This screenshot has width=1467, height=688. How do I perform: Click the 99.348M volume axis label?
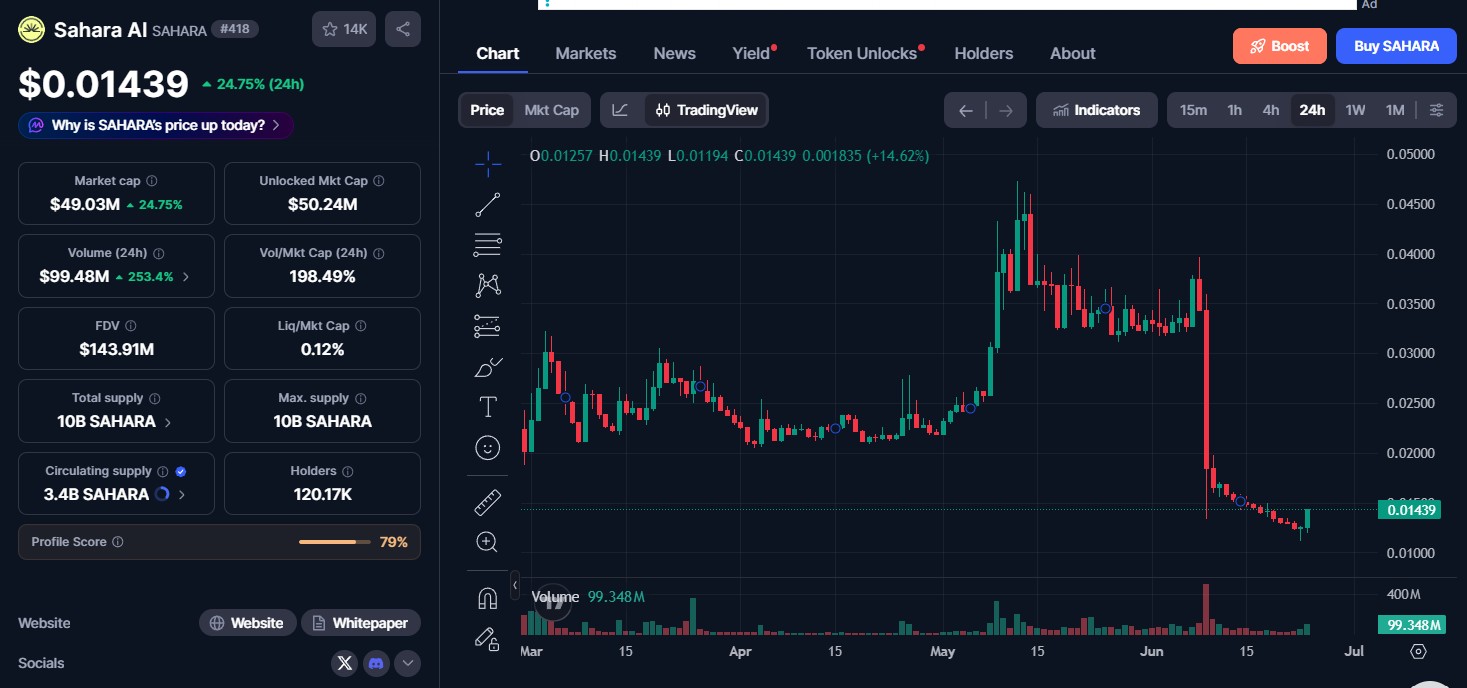[1413, 625]
